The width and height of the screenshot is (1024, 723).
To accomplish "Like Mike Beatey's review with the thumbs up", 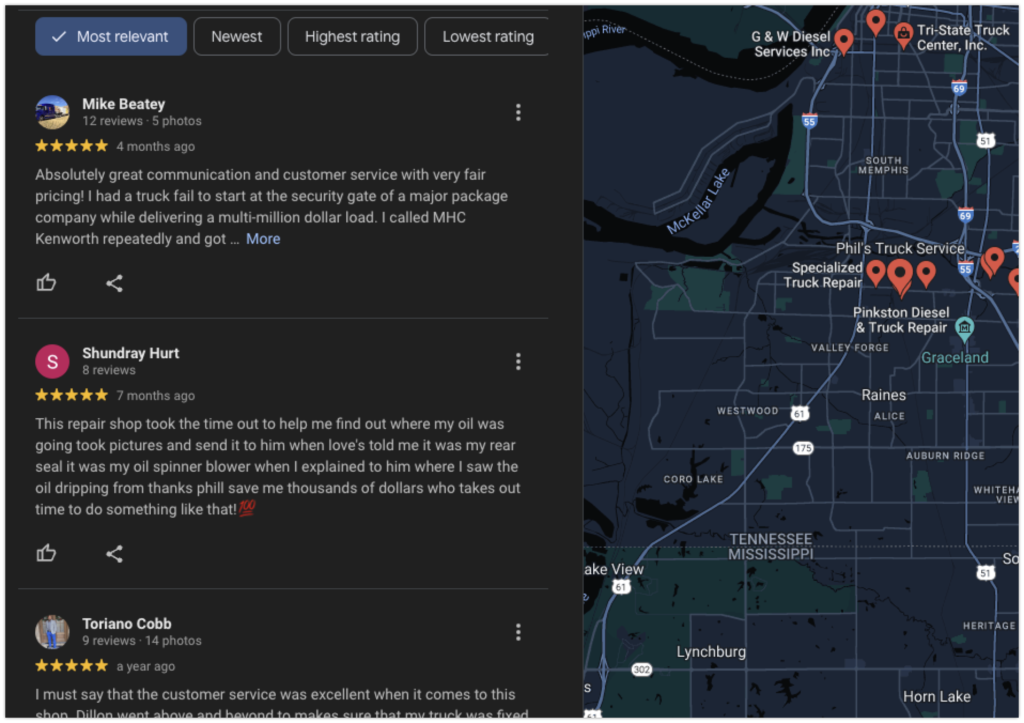I will pyautogui.click(x=46, y=283).
